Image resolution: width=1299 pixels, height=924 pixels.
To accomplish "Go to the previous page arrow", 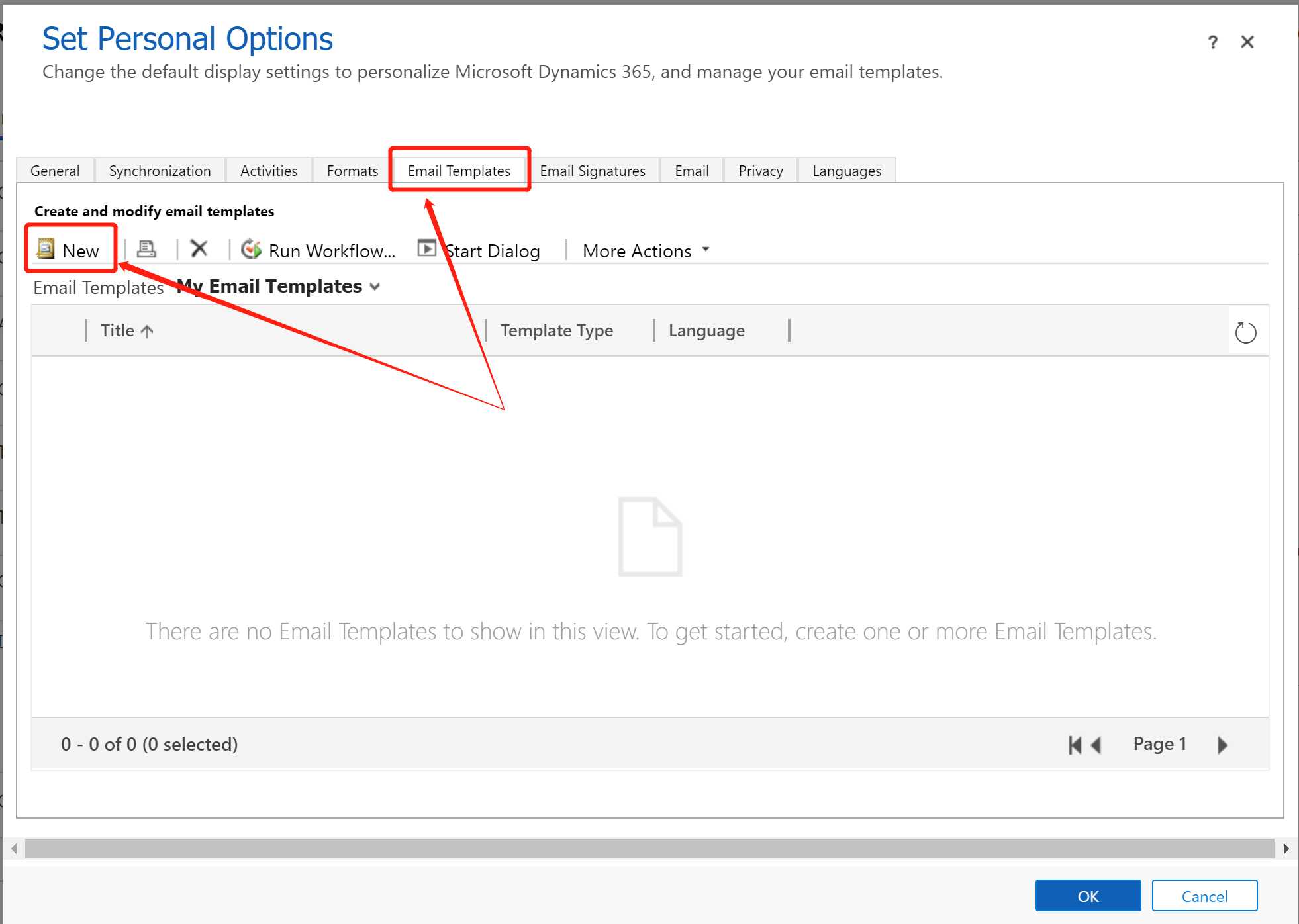I will 1096,745.
